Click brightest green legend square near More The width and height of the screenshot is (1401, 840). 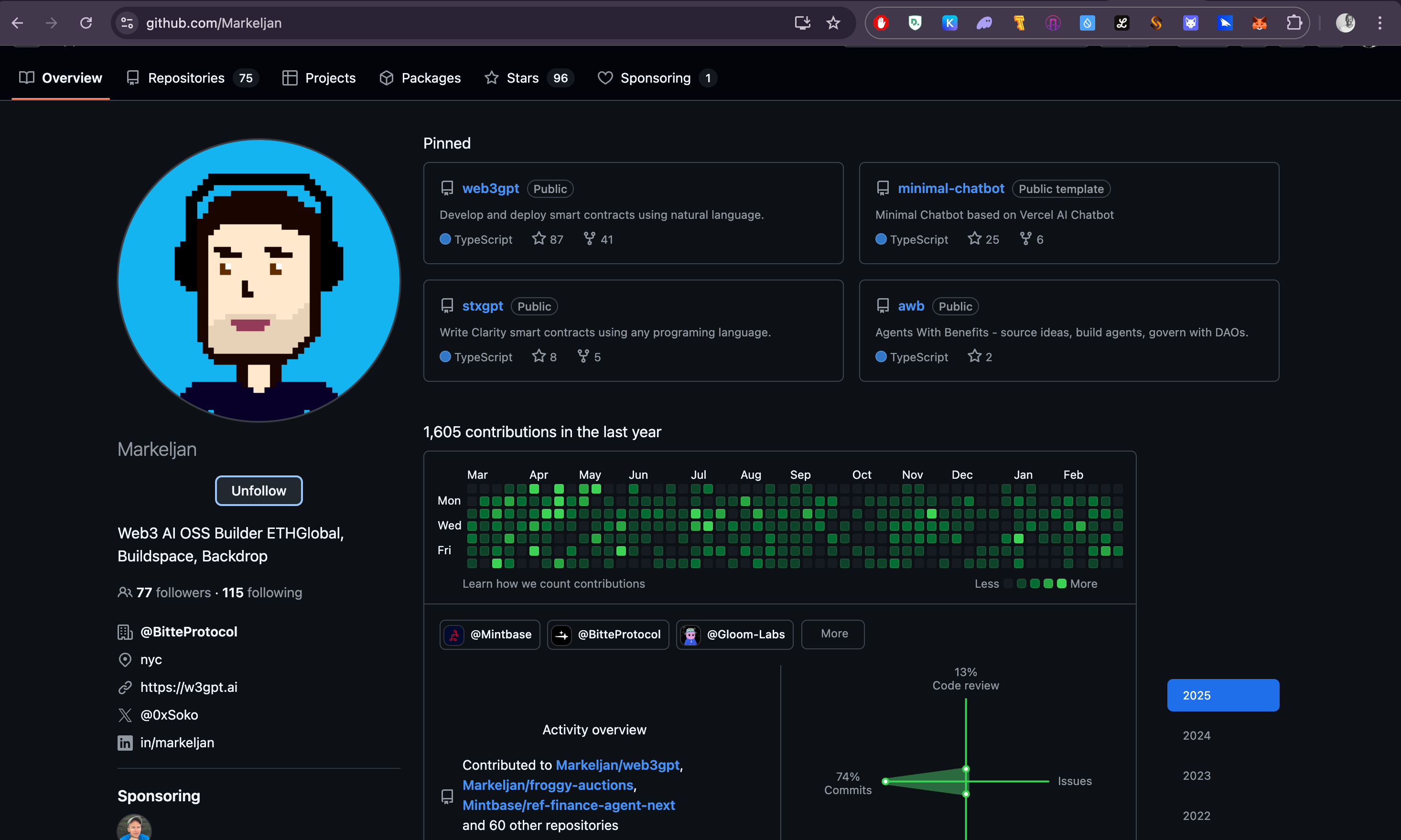click(x=1061, y=583)
